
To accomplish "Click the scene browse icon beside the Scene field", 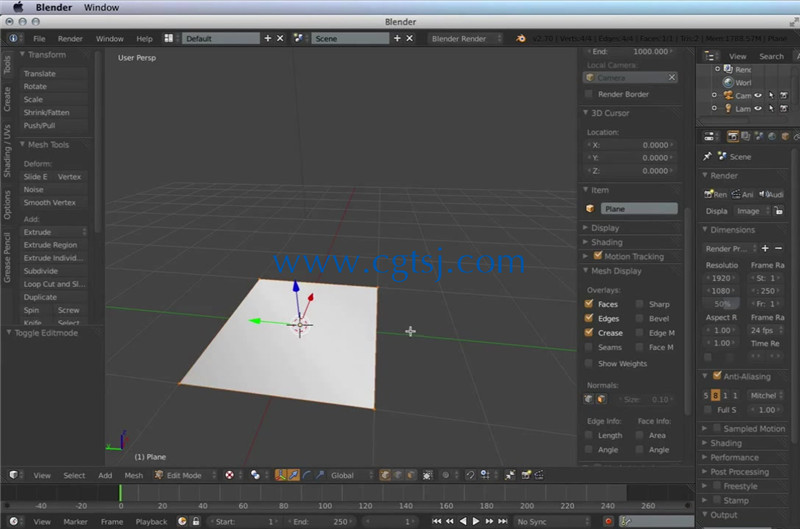I will coord(298,38).
